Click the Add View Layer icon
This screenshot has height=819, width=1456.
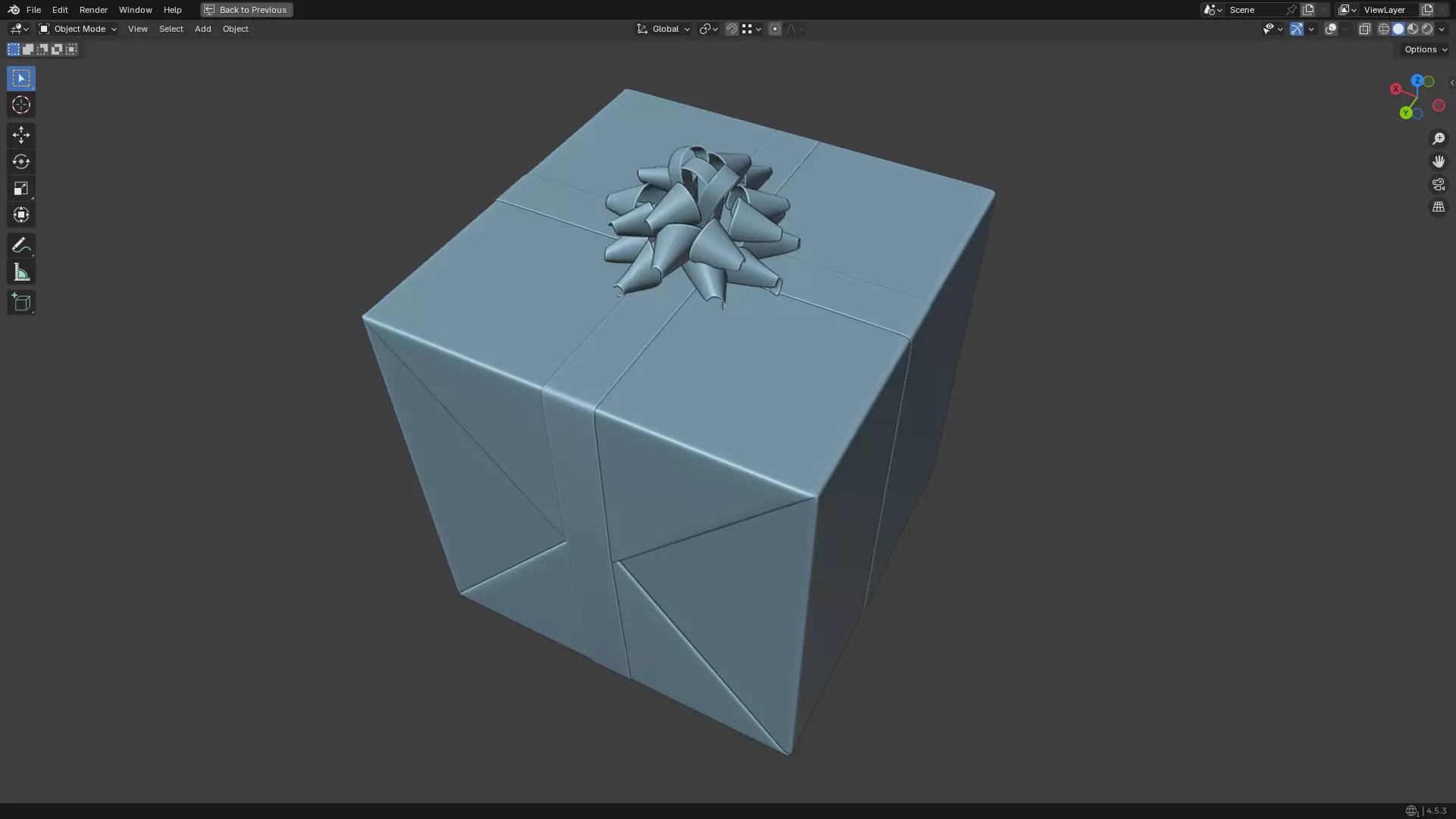coord(1427,10)
